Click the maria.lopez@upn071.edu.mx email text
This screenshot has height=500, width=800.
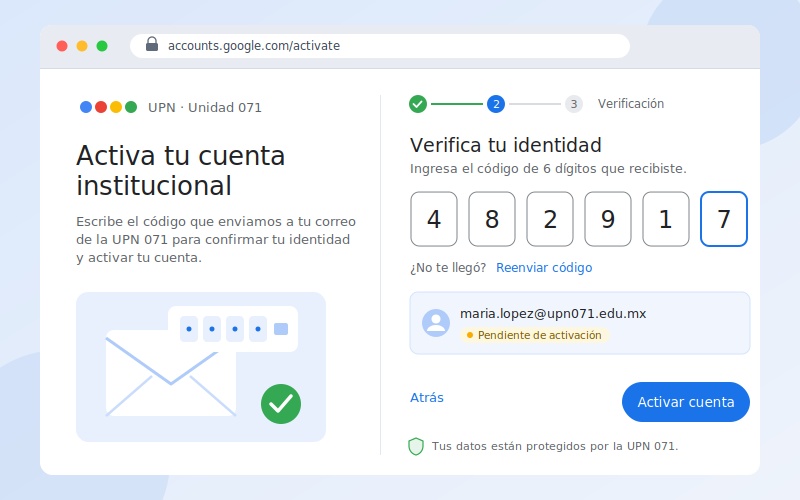(553, 313)
